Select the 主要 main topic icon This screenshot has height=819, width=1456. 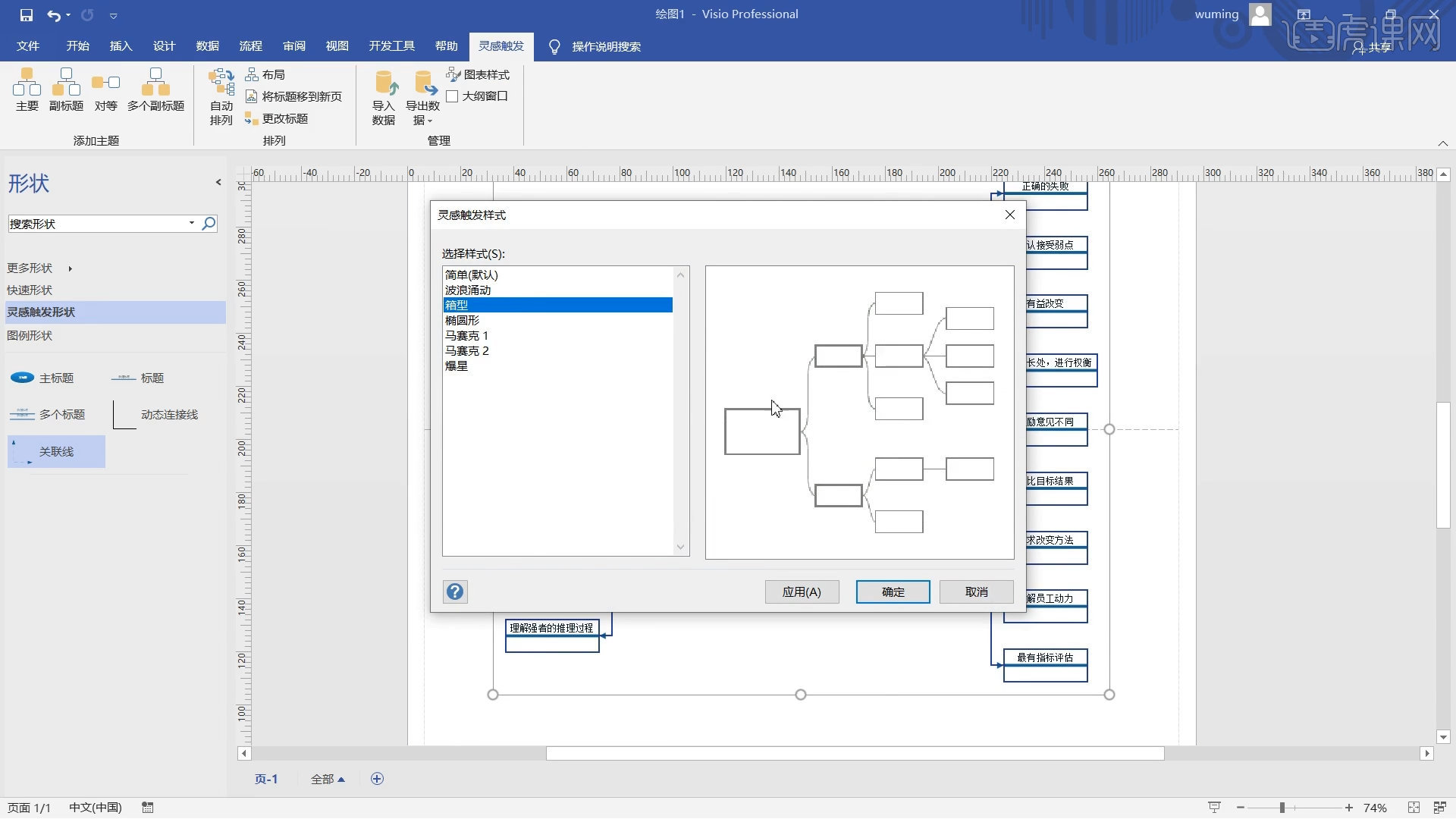27,89
